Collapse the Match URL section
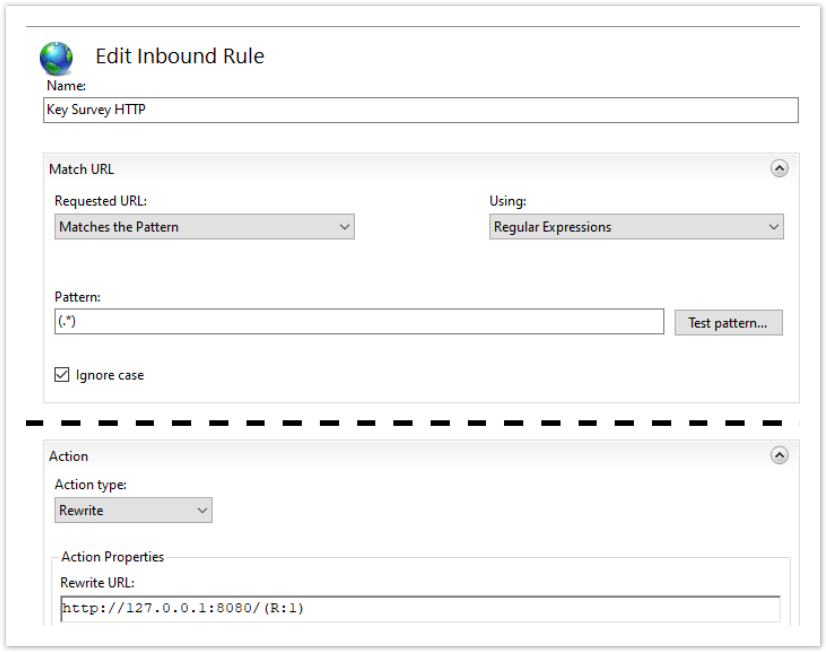The image size is (826, 652). pyautogui.click(x=779, y=169)
